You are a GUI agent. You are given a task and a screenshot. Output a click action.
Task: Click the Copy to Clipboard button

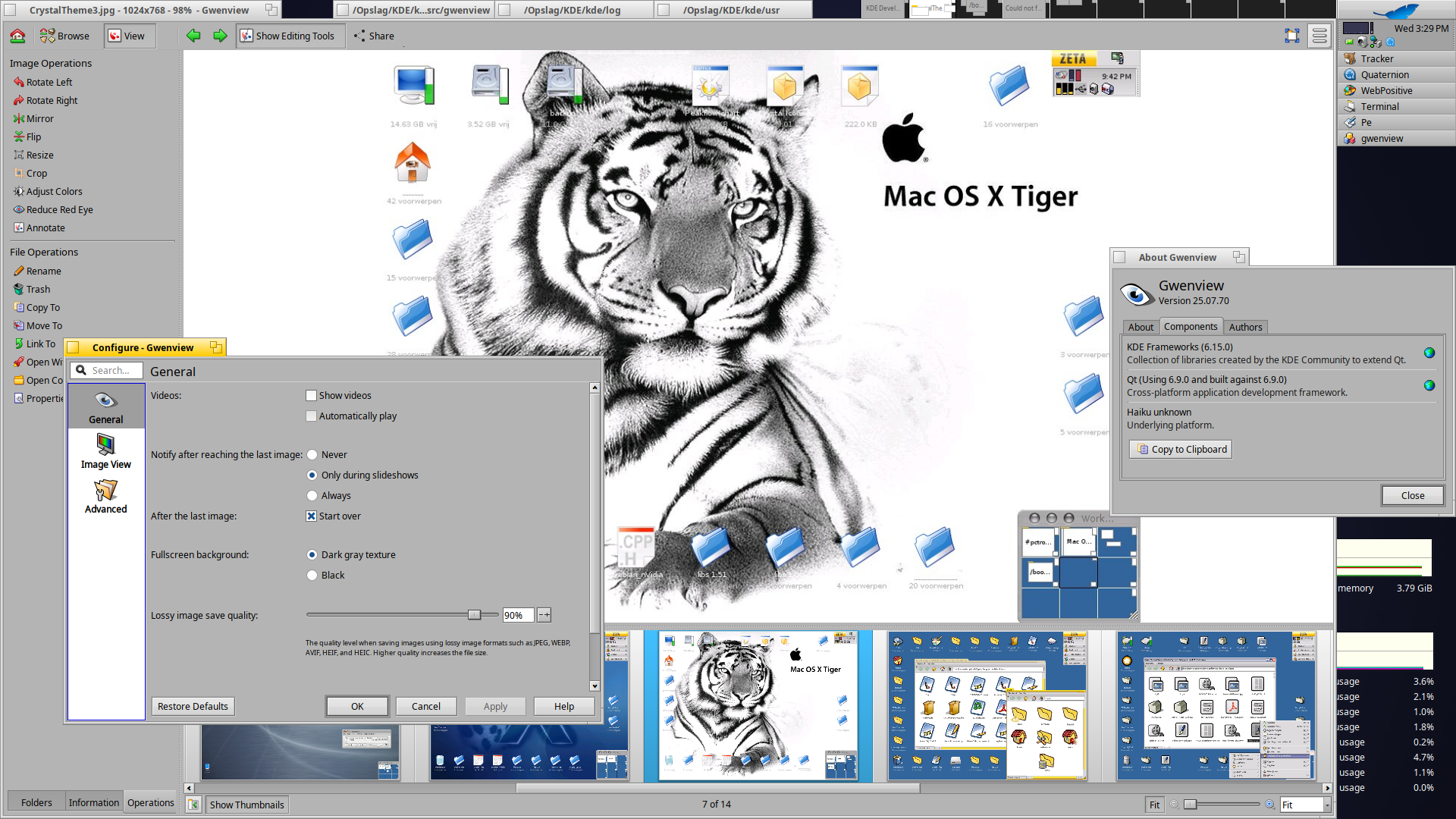(1181, 450)
